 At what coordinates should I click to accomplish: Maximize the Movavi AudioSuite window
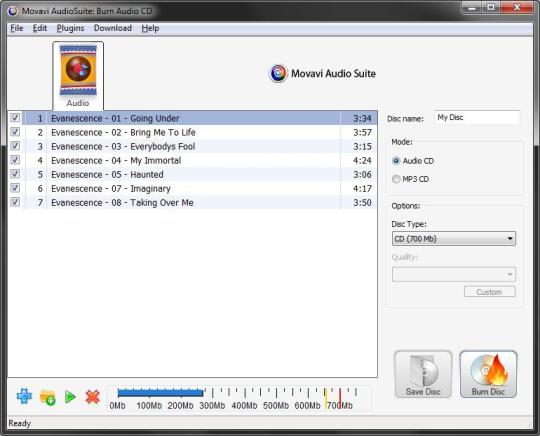coord(491,8)
